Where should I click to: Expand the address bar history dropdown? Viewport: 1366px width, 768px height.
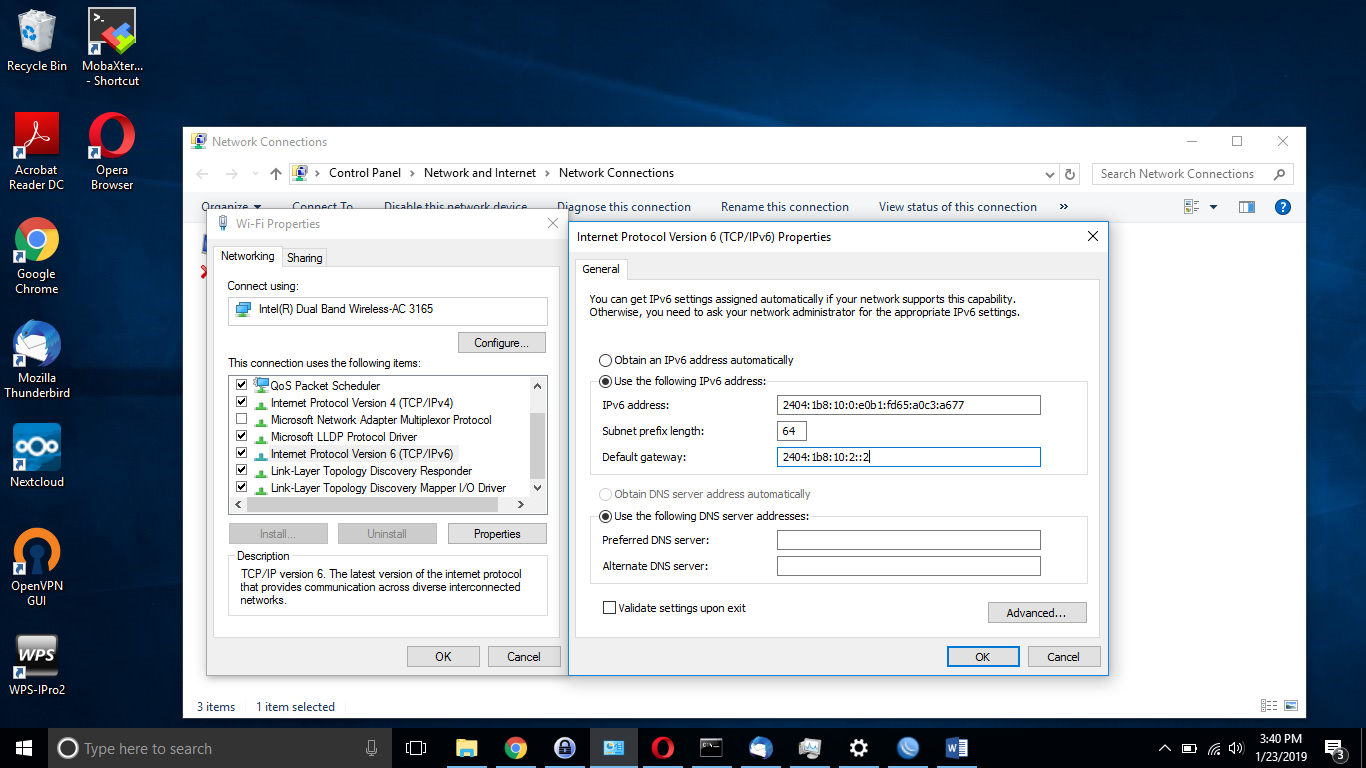(x=1048, y=174)
